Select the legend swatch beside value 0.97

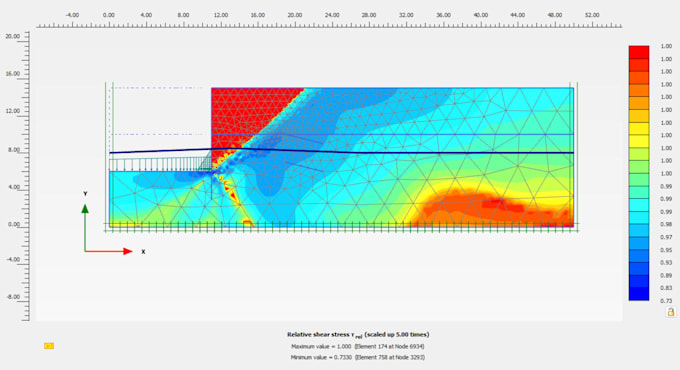click(x=639, y=243)
